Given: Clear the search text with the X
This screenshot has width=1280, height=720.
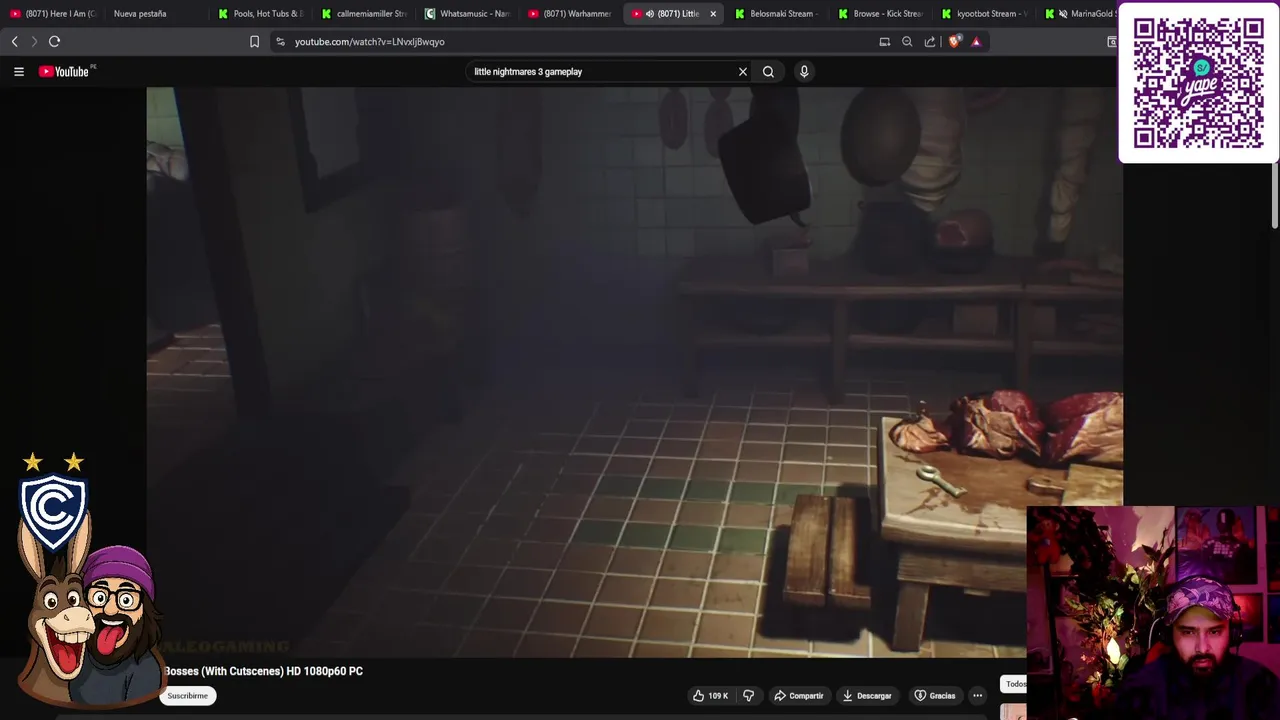Looking at the screenshot, I should coord(743,71).
